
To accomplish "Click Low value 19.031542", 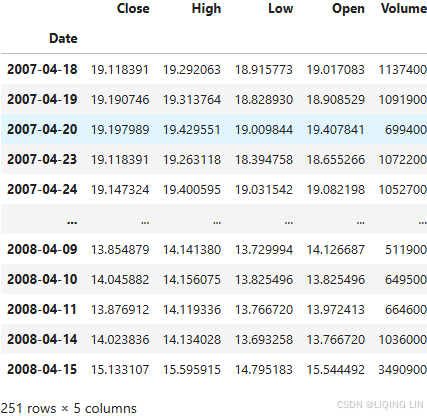I will 264,190.
